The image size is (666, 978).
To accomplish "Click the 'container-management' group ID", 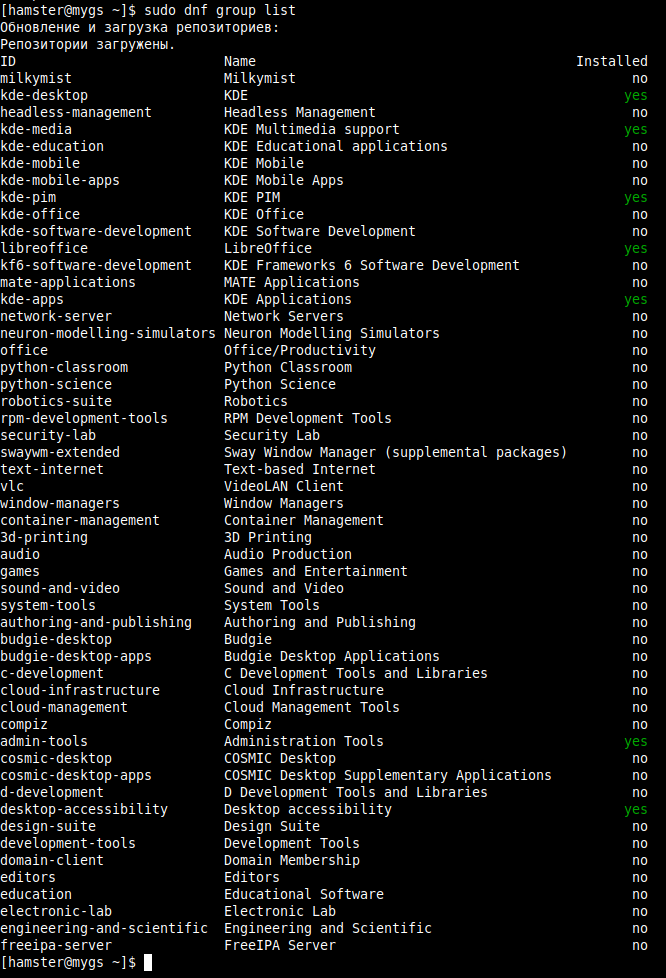I will (x=80, y=520).
